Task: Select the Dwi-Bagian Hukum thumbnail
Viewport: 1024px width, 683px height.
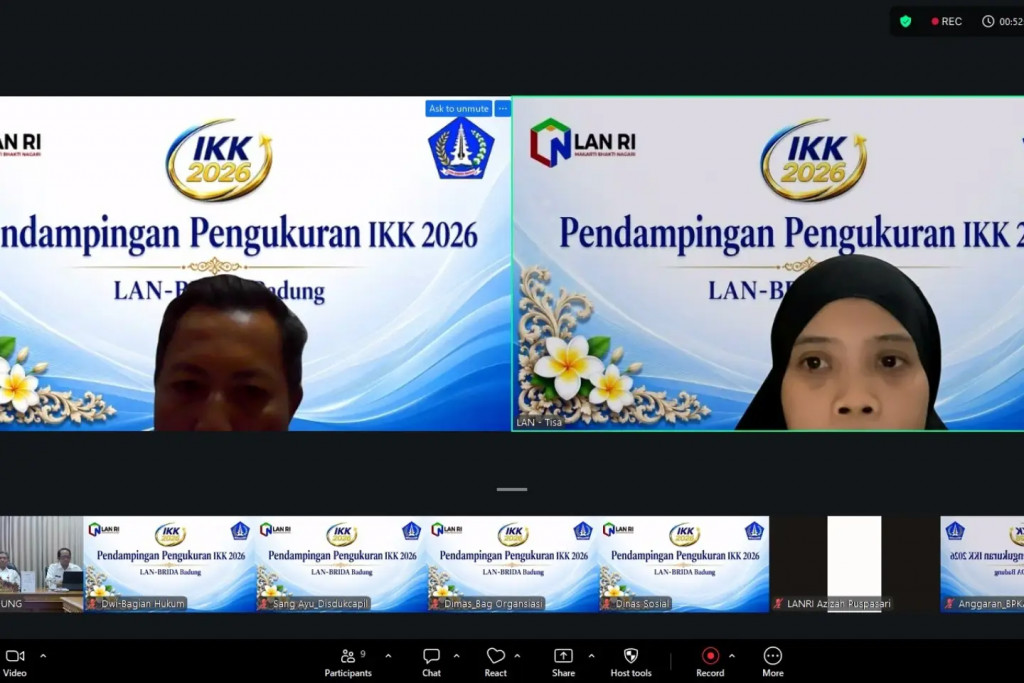Action: coord(169,564)
